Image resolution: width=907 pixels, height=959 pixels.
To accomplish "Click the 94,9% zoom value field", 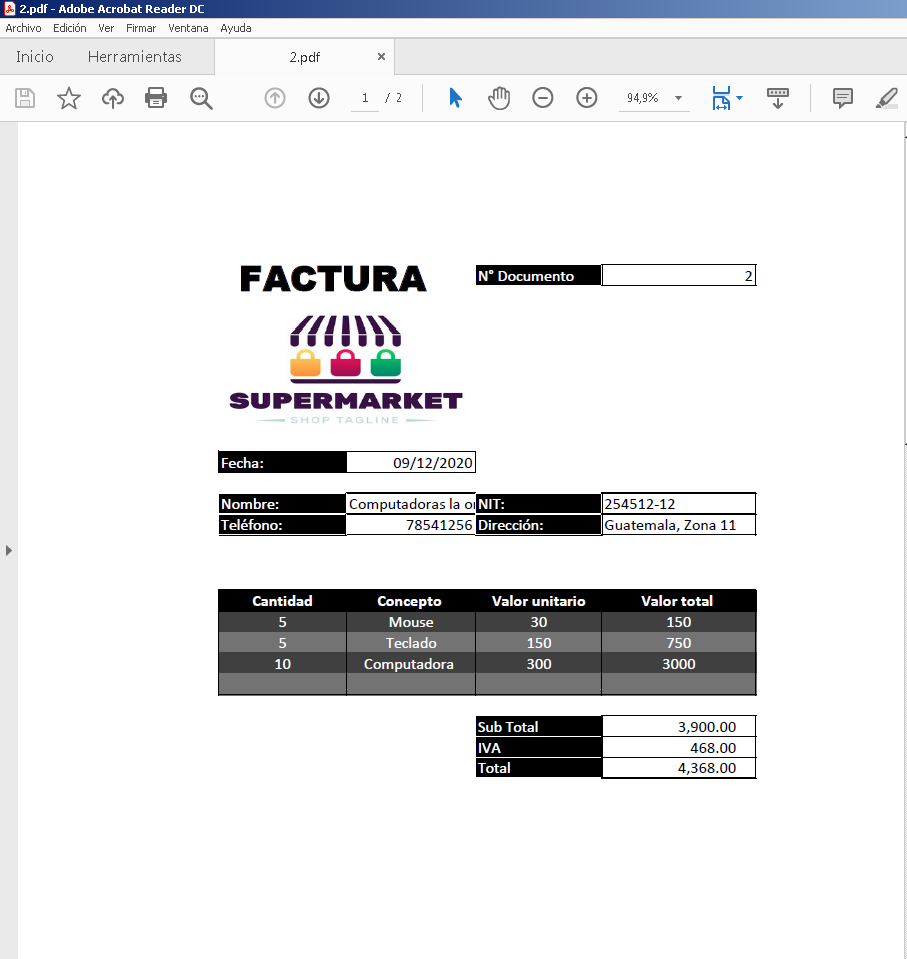I will pyautogui.click(x=642, y=98).
